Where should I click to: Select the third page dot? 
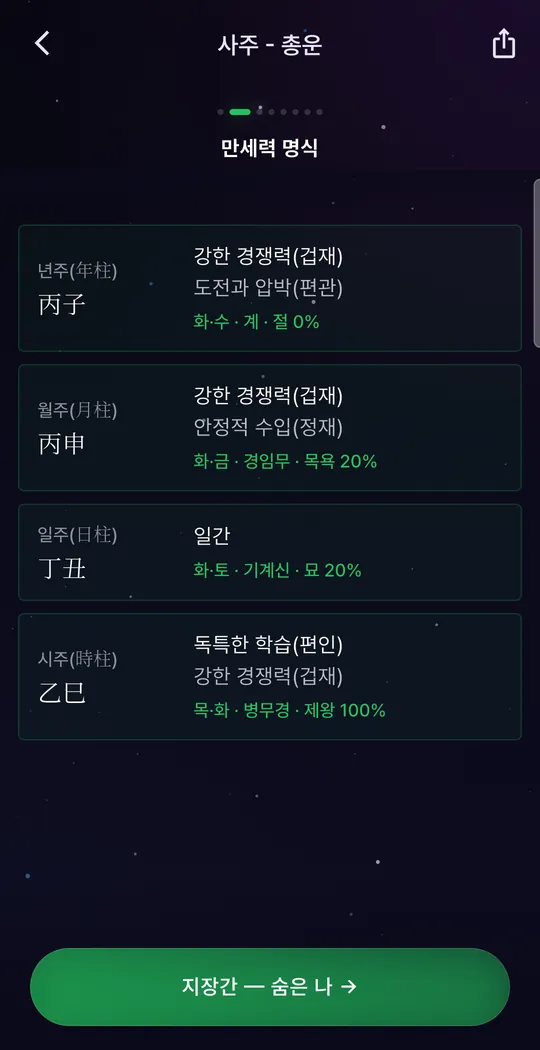tap(259, 112)
